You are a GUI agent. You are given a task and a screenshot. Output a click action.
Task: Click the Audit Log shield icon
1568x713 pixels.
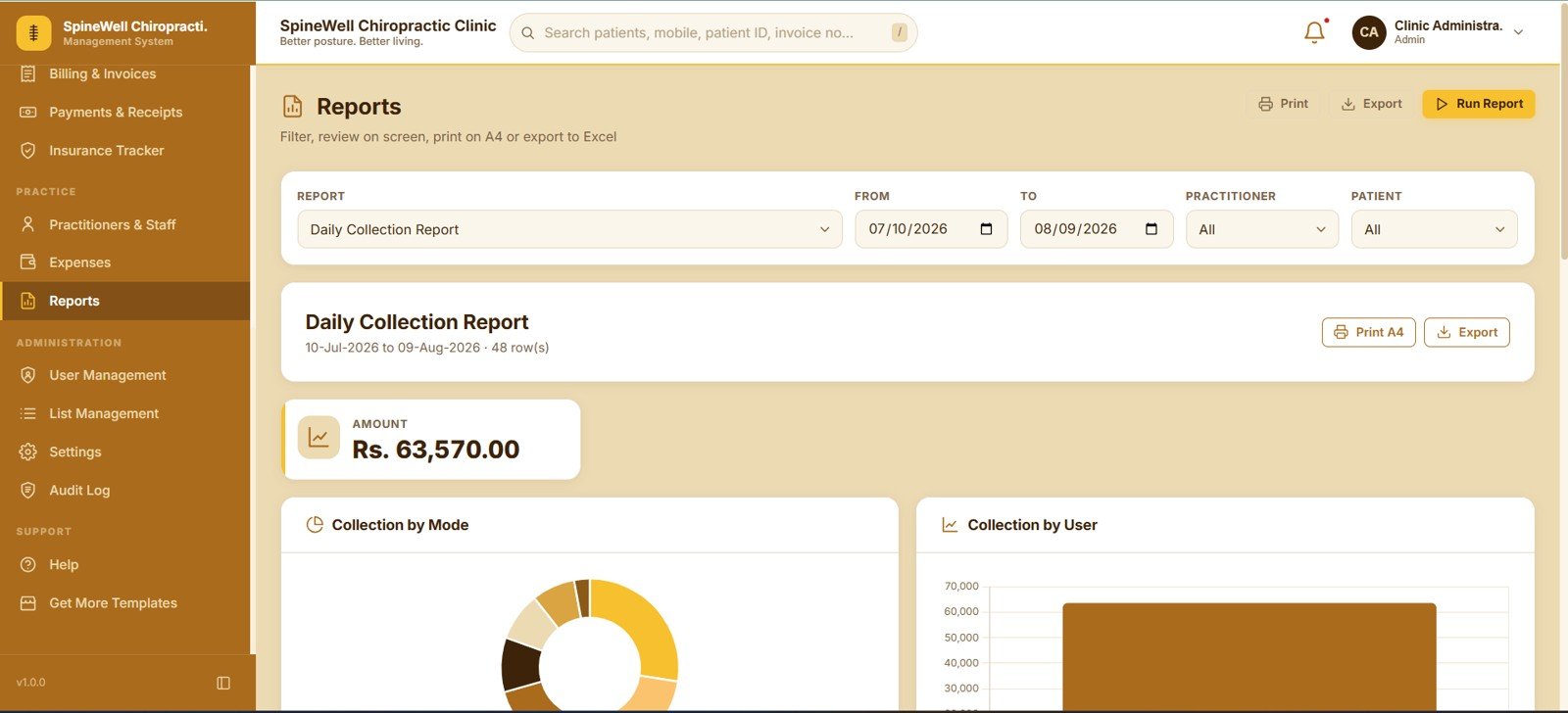(28, 490)
